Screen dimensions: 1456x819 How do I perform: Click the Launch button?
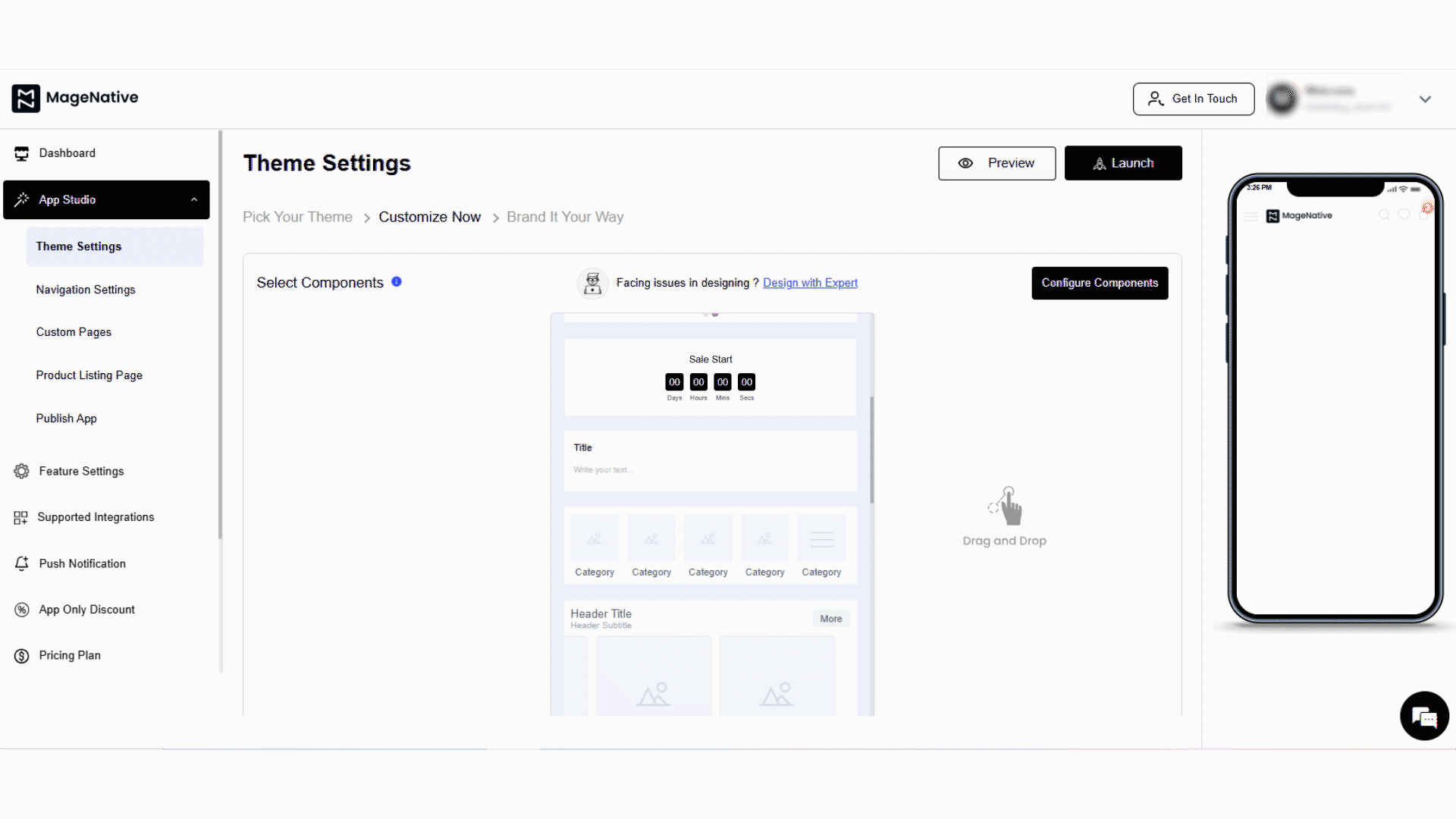point(1122,163)
